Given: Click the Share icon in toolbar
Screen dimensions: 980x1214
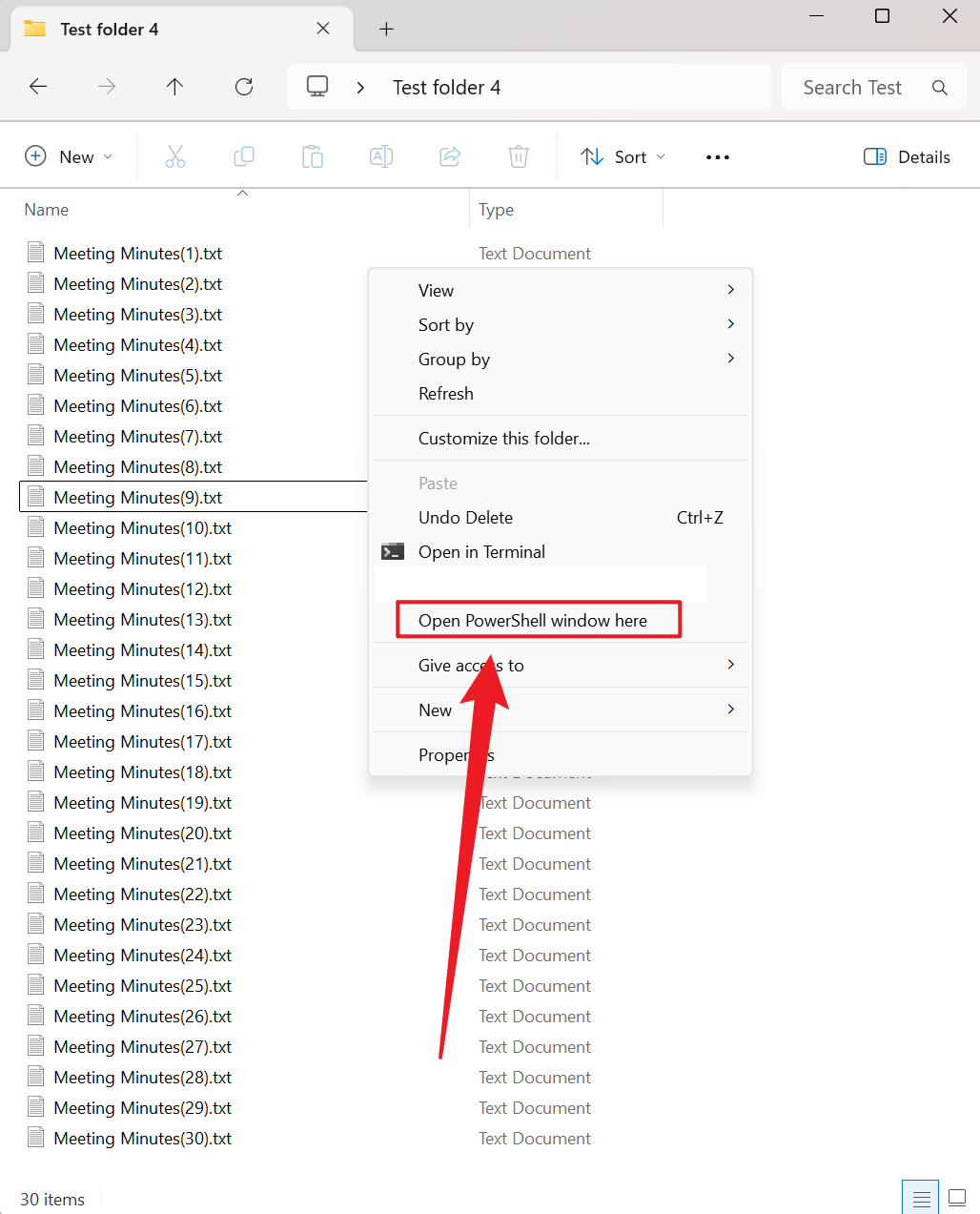Looking at the screenshot, I should (450, 156).
